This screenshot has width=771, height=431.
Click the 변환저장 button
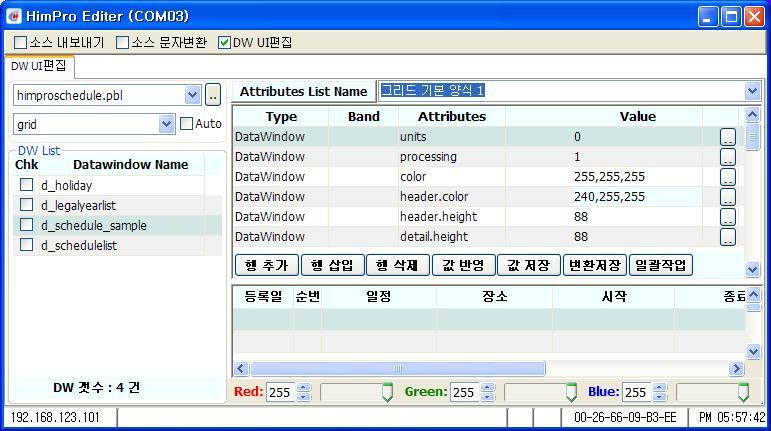pos(594,265)
